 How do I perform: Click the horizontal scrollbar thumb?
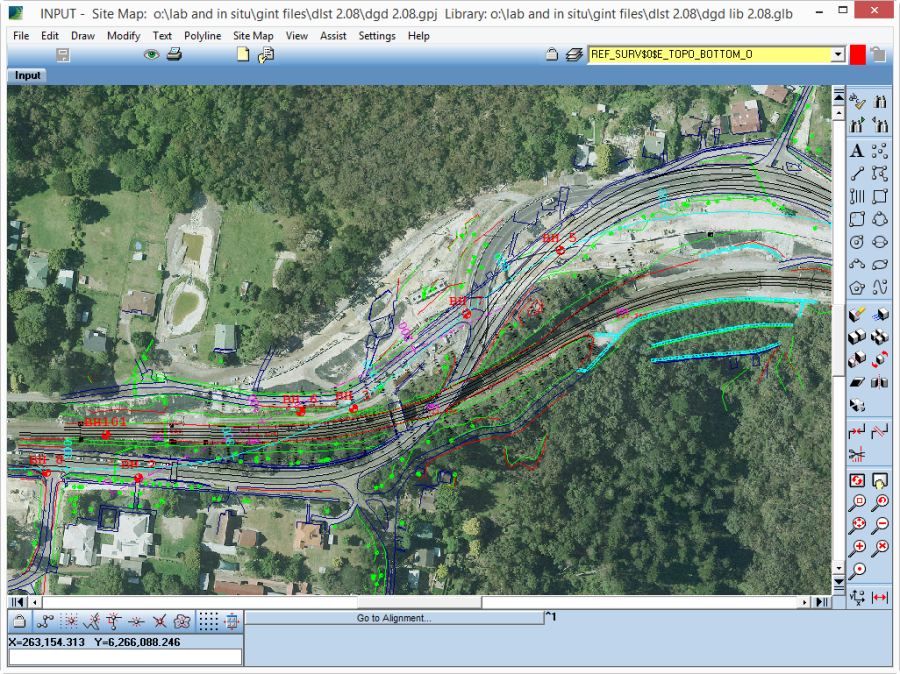tap(419, 602)
